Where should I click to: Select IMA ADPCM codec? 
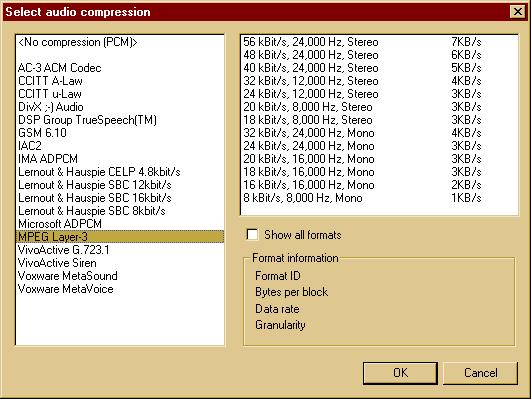click(120, 159)
